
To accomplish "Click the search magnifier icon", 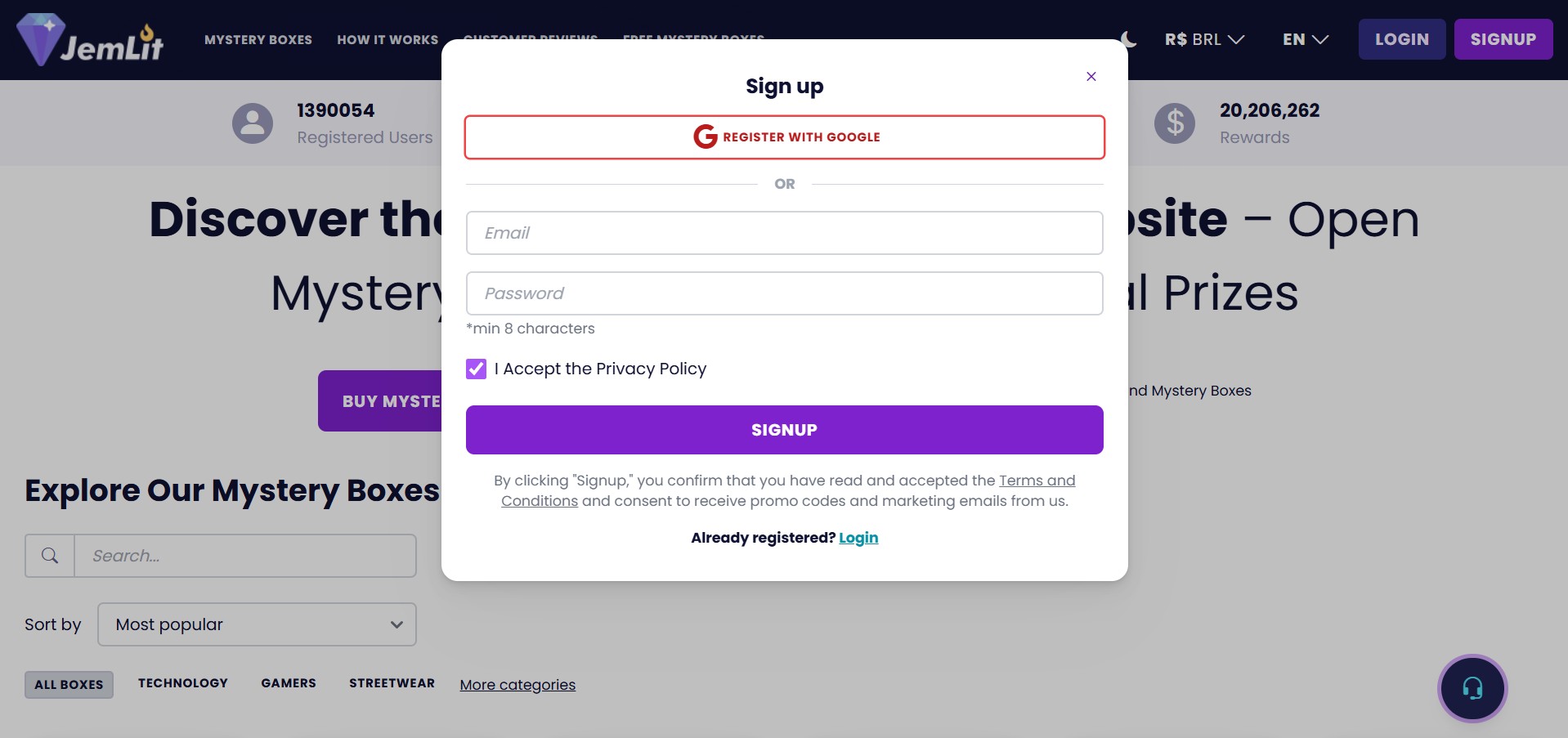I will click(50, 556).
